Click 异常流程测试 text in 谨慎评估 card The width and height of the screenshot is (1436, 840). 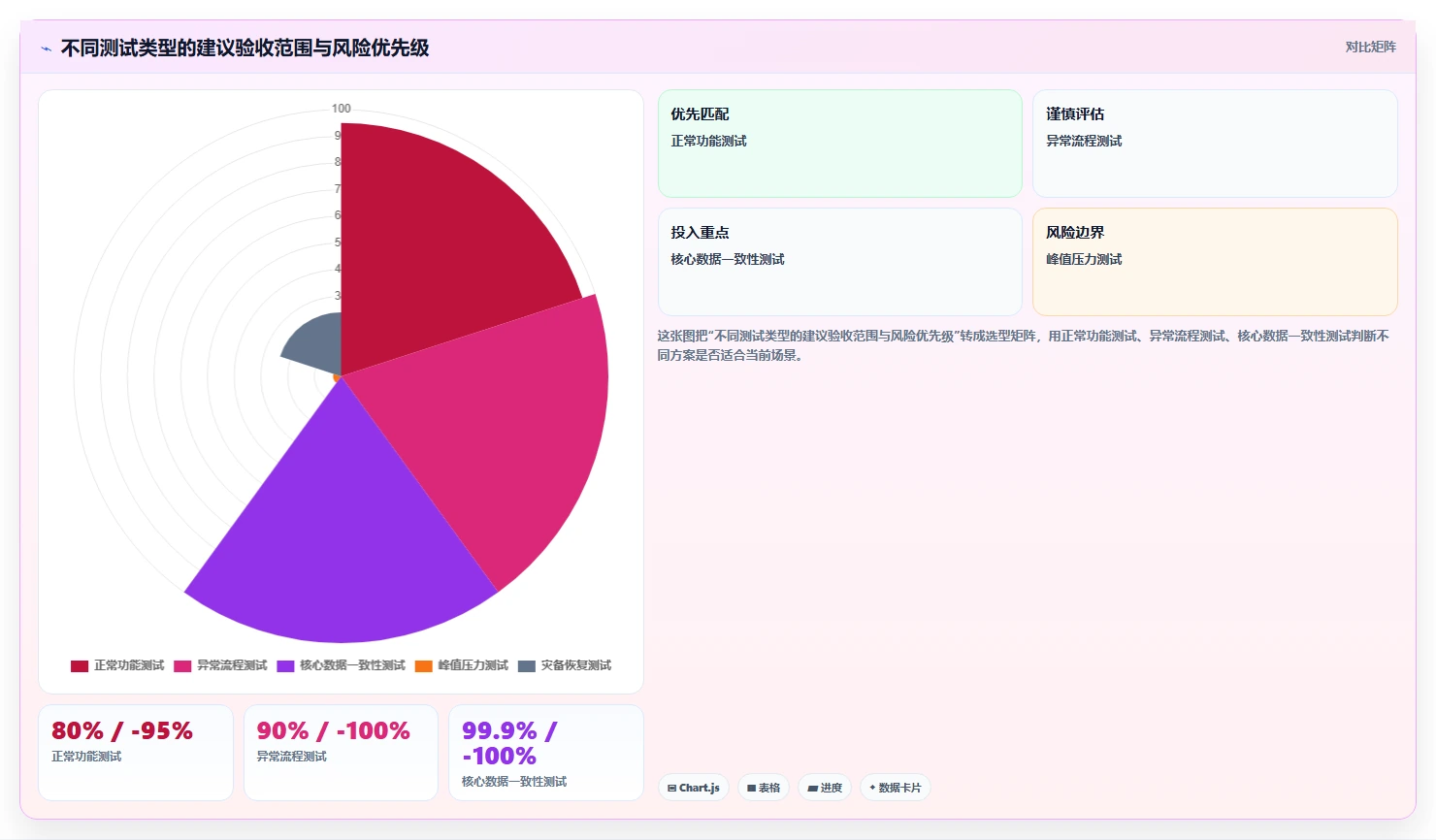pos(1084,141)
